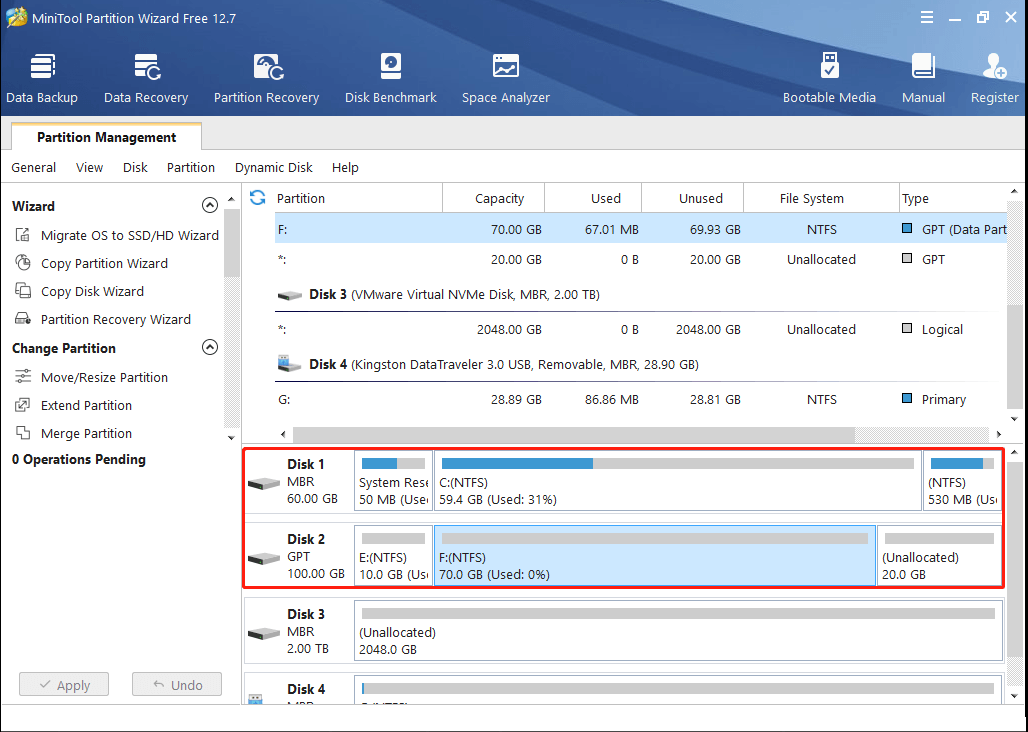Open the Data Backup tool
Image resolution: width=1028 pixels, height=732 pixels.
point(42,79)
